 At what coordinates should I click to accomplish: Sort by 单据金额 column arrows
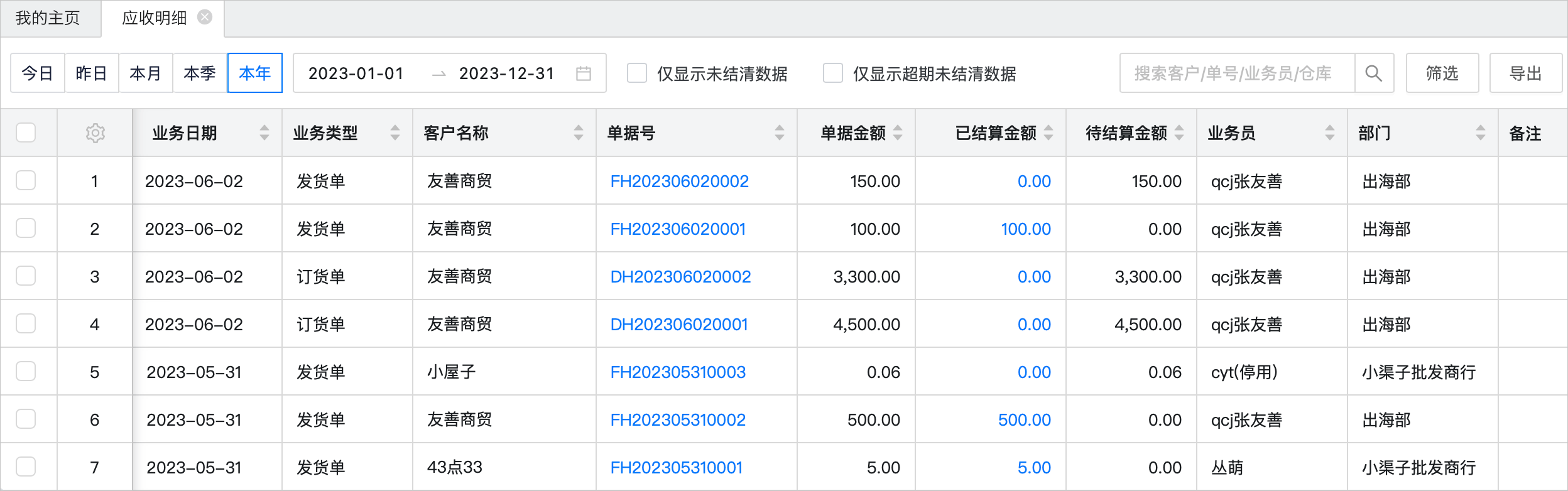tap(898, 132)
